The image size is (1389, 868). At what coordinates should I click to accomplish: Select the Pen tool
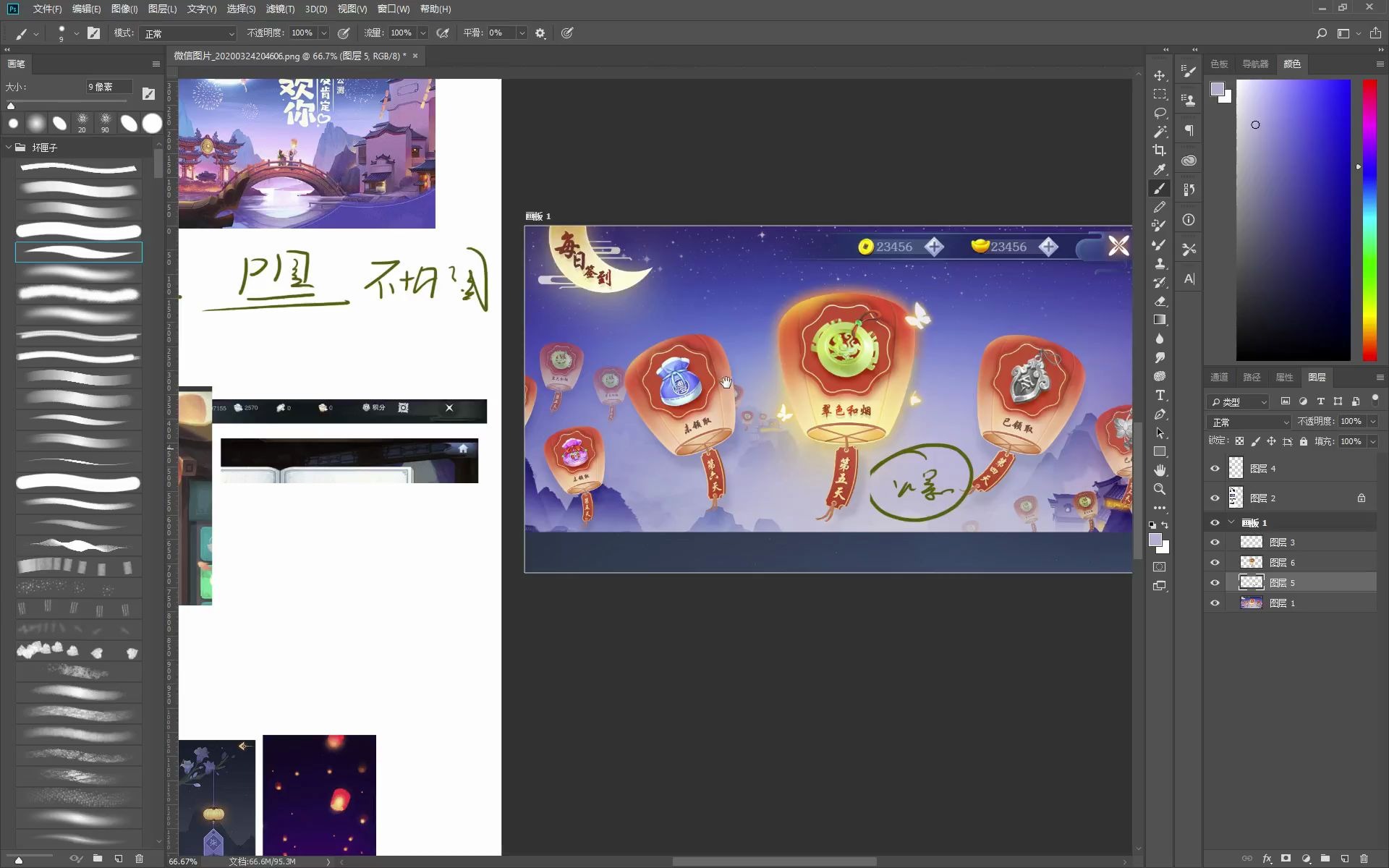pos(1160,414)
